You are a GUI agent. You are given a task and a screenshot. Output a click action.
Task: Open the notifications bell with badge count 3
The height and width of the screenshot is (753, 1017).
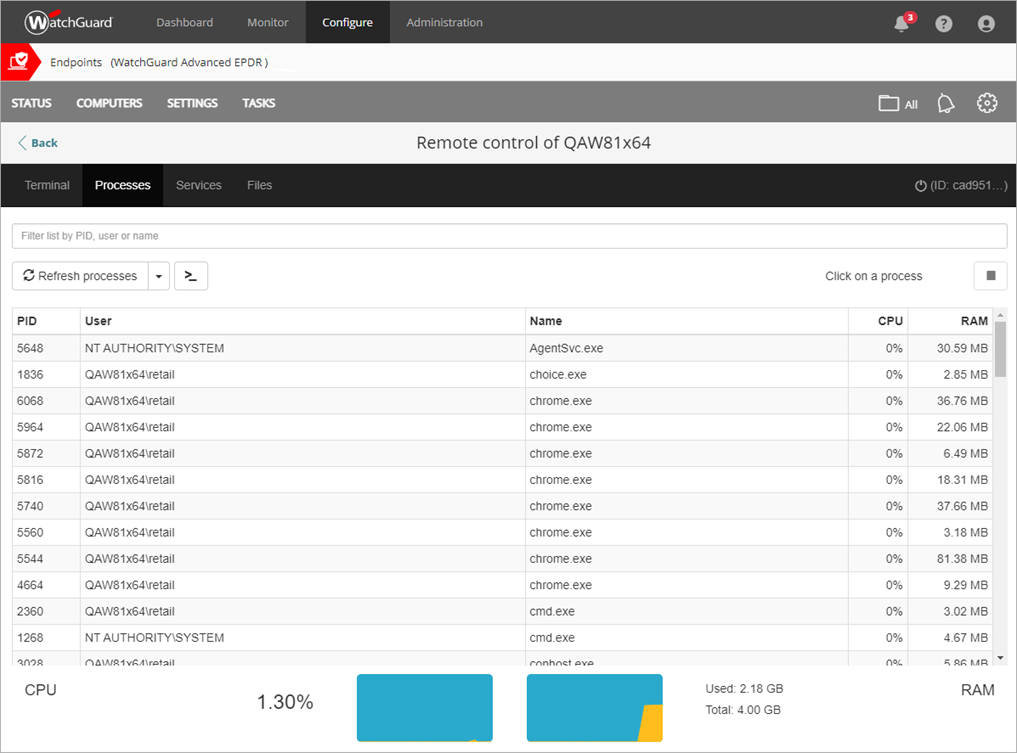901,22
